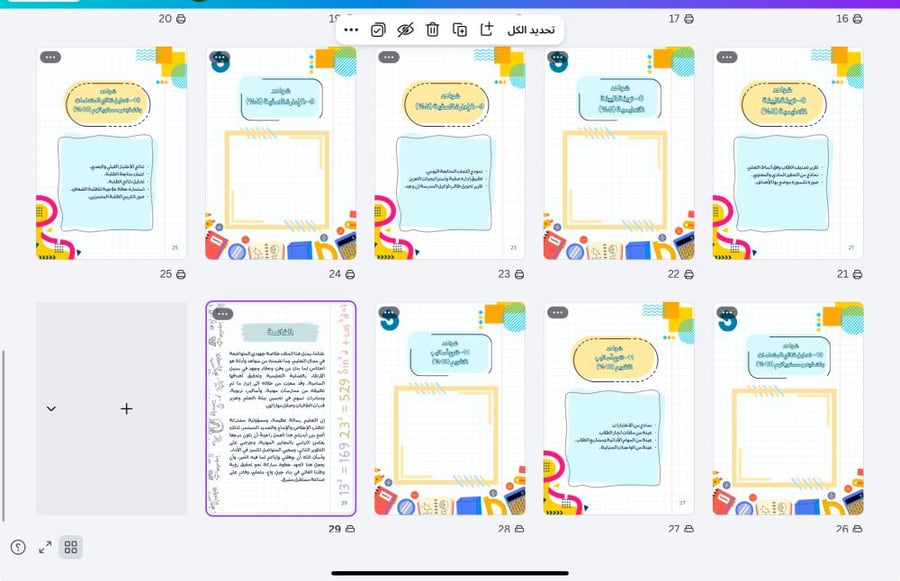Open the options menu on page 25 thumbnail
This screenshot has width=900, height=581.
pyautogui.click(x=51, y=57)
